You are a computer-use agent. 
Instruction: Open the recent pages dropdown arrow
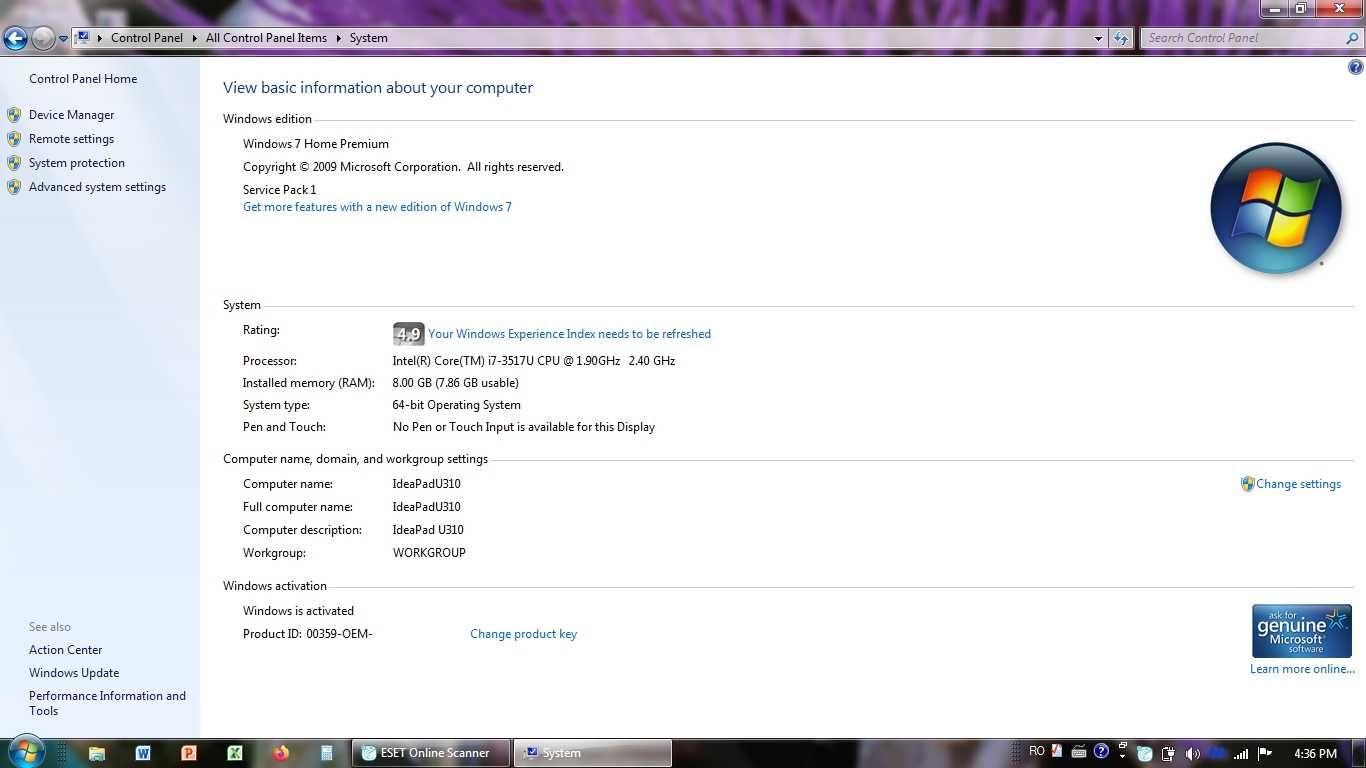pyautogui.click(x=63, y=38)
